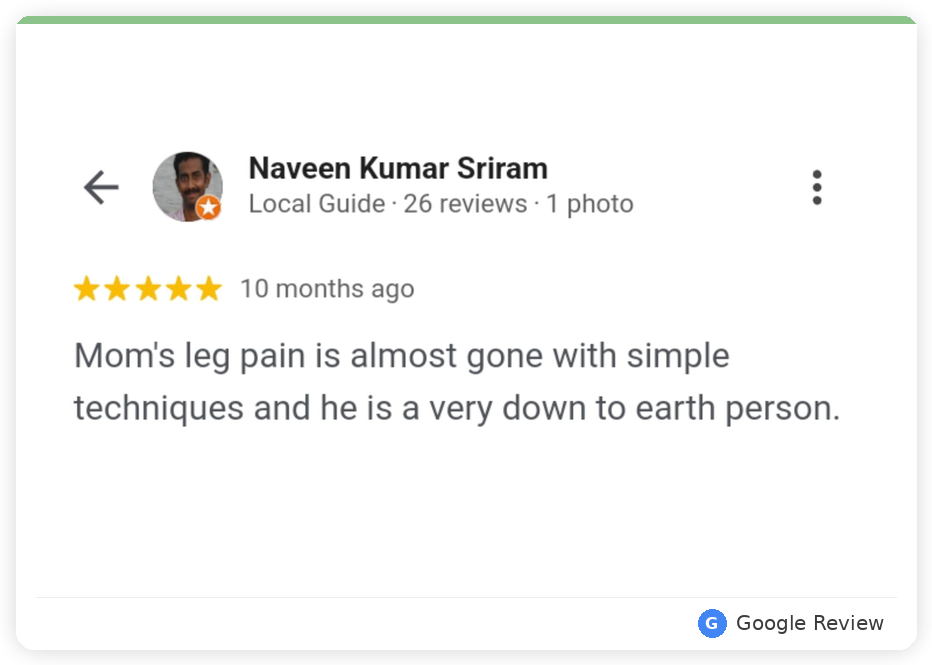Click the second yellow rating star
This screenshot has width=932, height=665.
coord(117,289)
